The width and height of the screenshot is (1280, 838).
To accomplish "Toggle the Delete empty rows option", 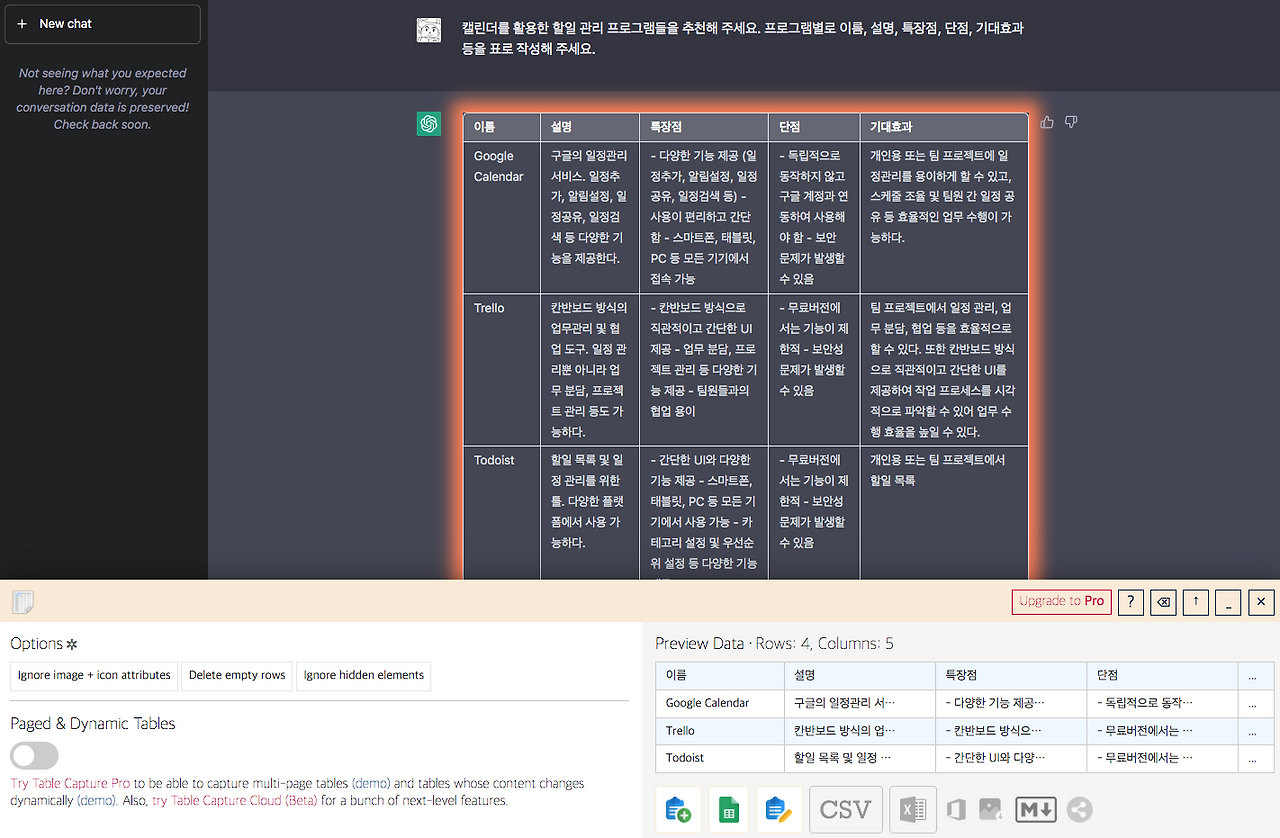I will coord(236,676).
